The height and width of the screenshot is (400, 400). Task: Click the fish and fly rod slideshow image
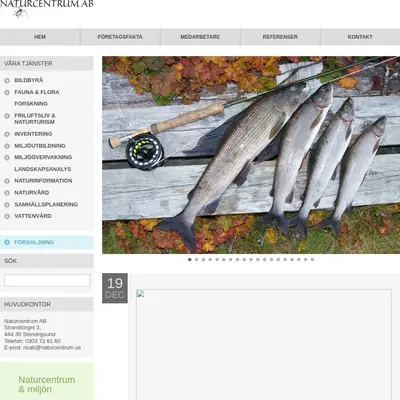point(251,155)
